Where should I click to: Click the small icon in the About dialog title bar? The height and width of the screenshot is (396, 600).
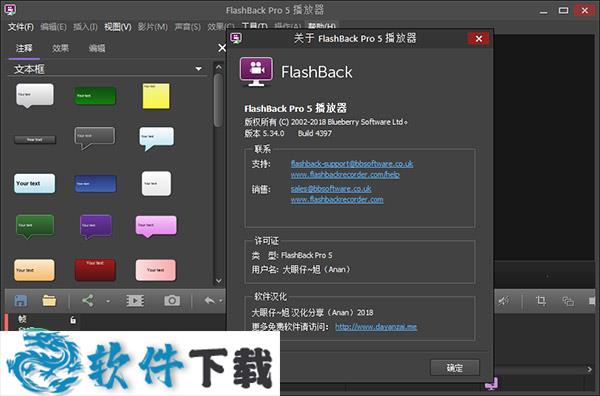coord(236,38)
